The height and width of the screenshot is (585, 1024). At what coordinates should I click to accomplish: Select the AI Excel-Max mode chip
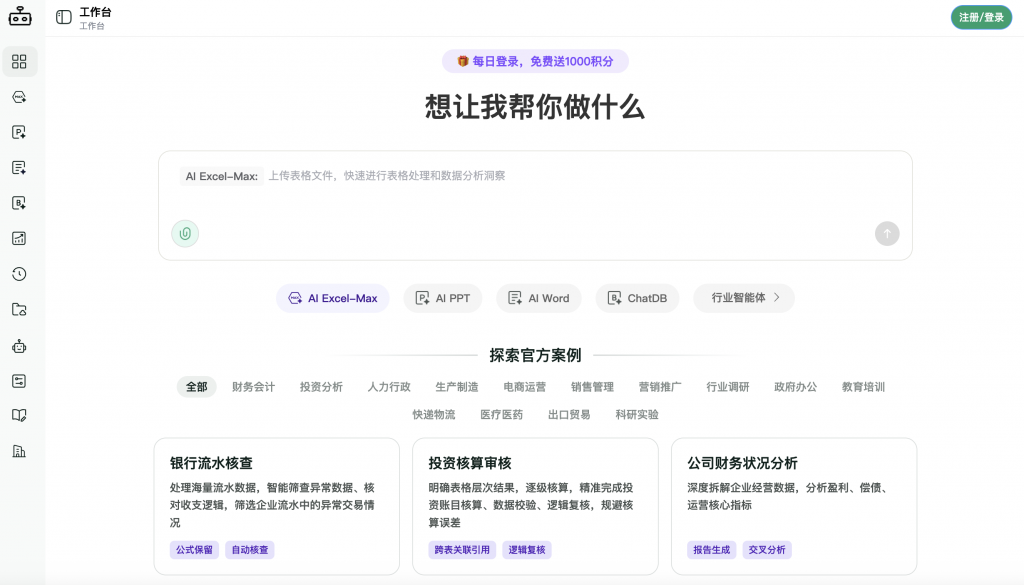pyautogui.click(x=333, y=298)
